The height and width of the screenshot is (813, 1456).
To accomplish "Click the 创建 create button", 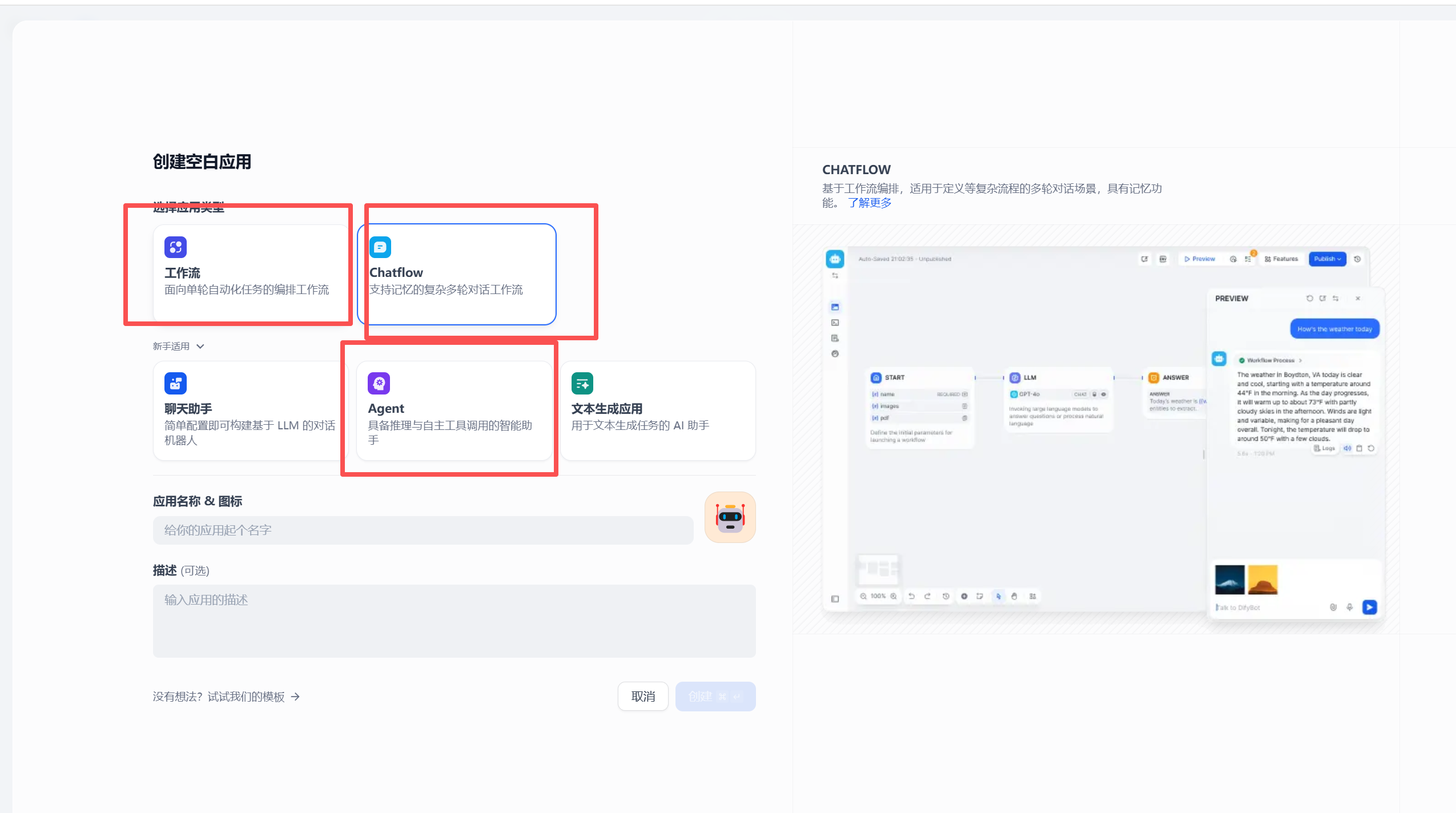I will click(714, 696).
